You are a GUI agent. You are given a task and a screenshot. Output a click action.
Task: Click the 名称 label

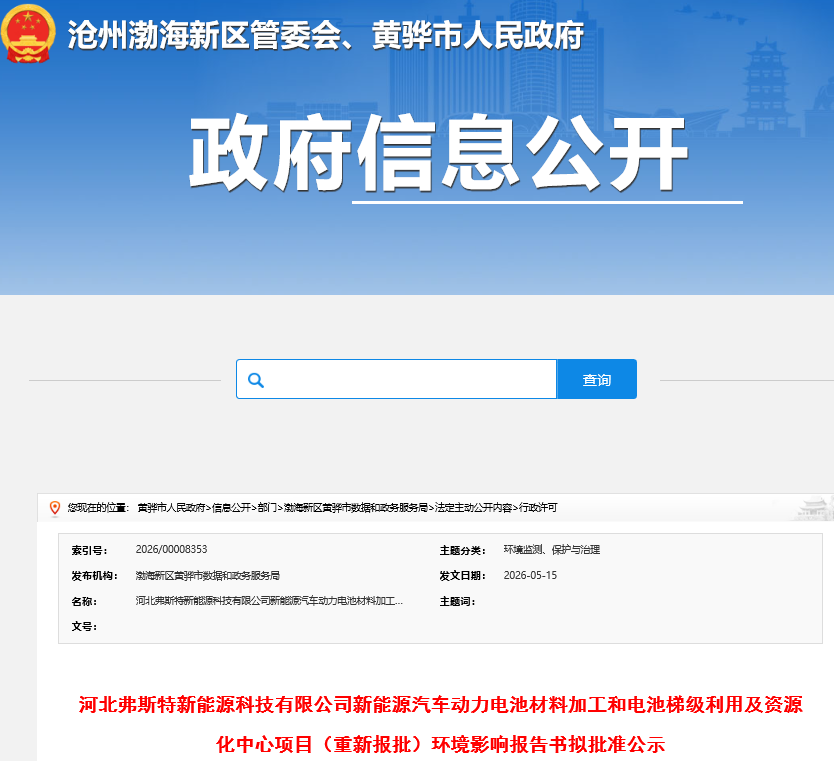[x=84, y=601]
